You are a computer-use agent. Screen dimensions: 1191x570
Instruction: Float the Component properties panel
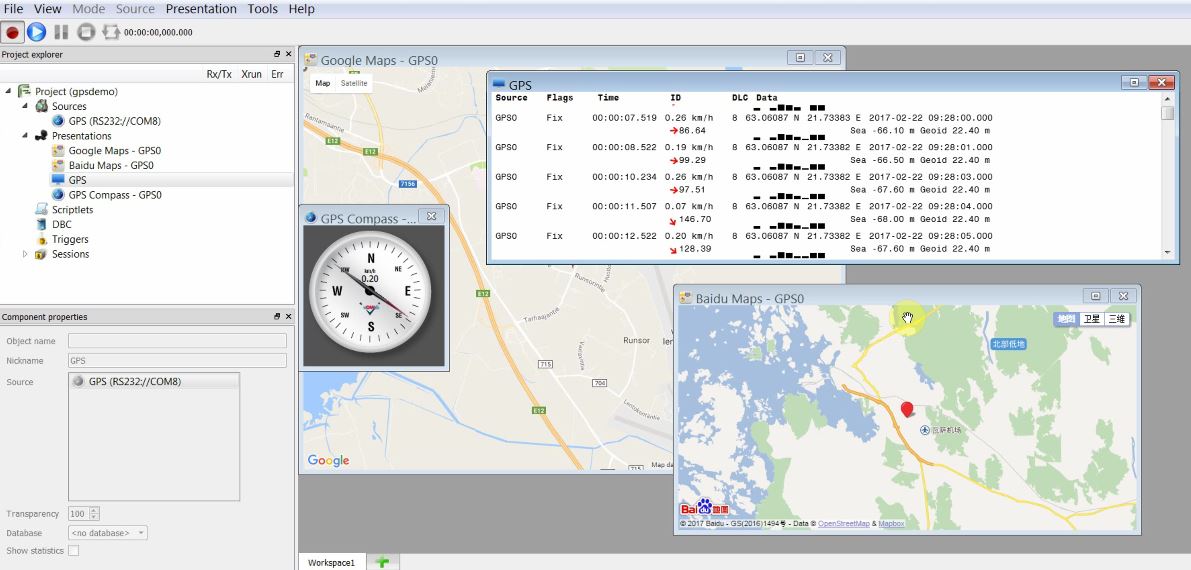277,316
